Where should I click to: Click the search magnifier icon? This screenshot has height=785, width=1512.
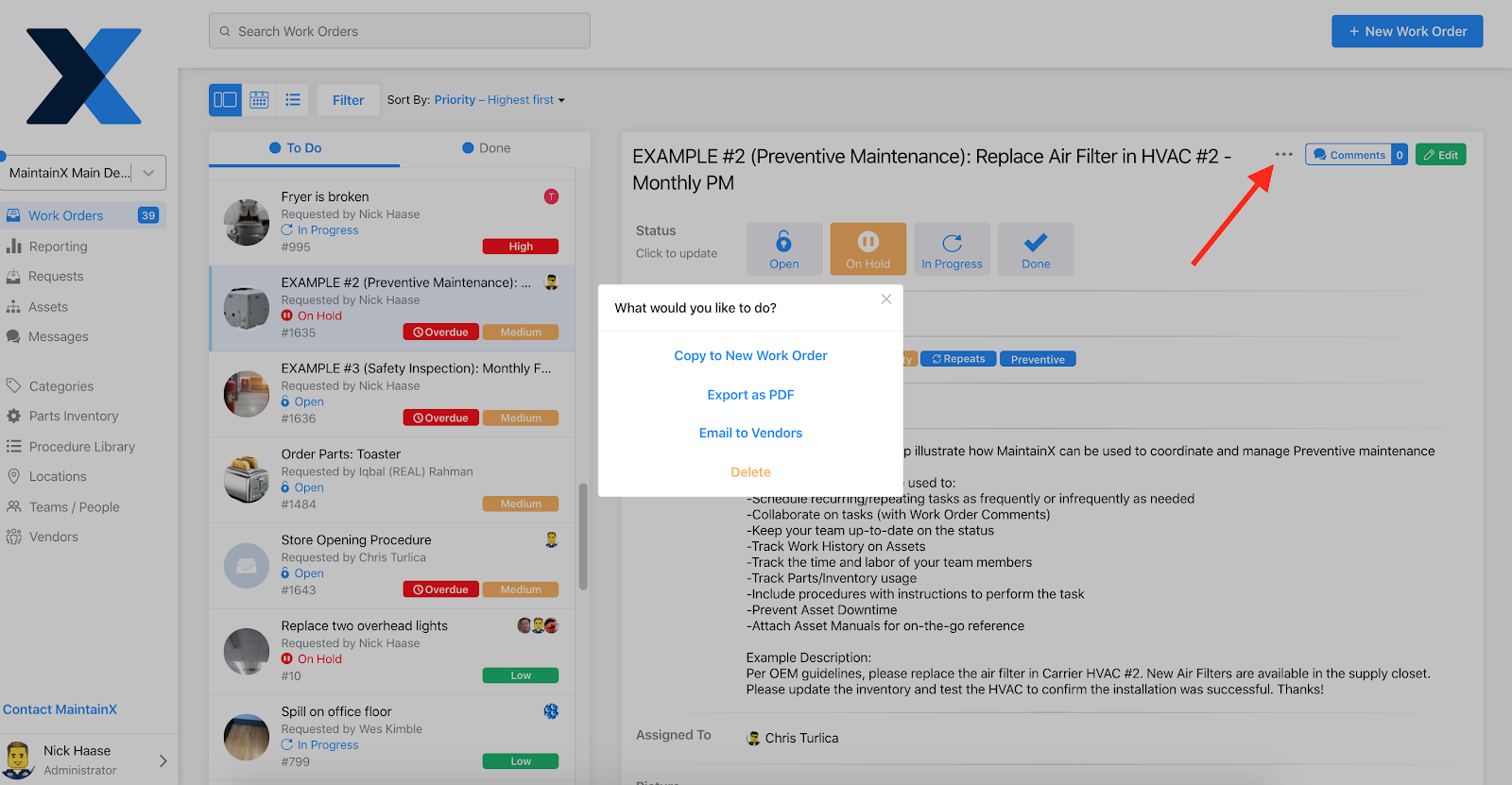225,31
